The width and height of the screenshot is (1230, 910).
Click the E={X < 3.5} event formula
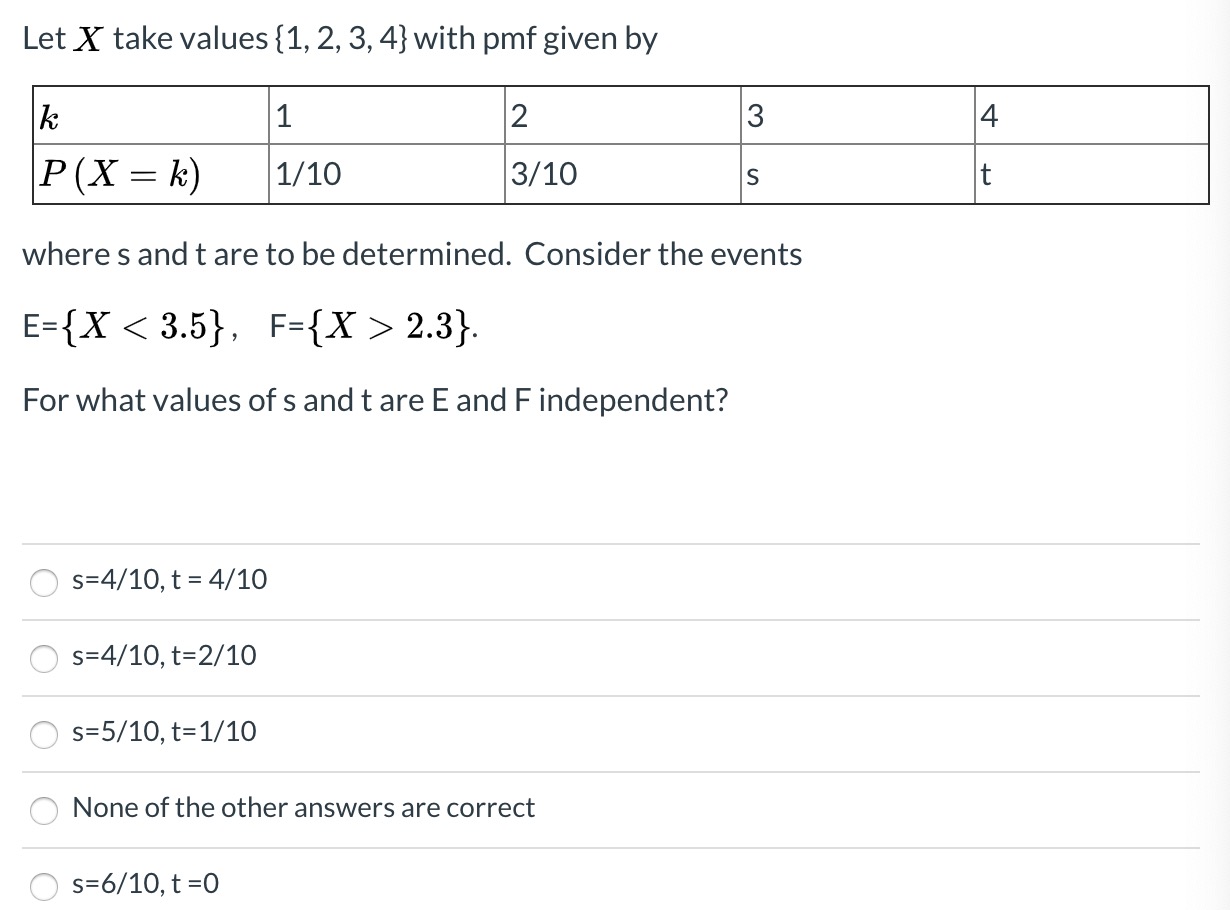click(129, 326)
